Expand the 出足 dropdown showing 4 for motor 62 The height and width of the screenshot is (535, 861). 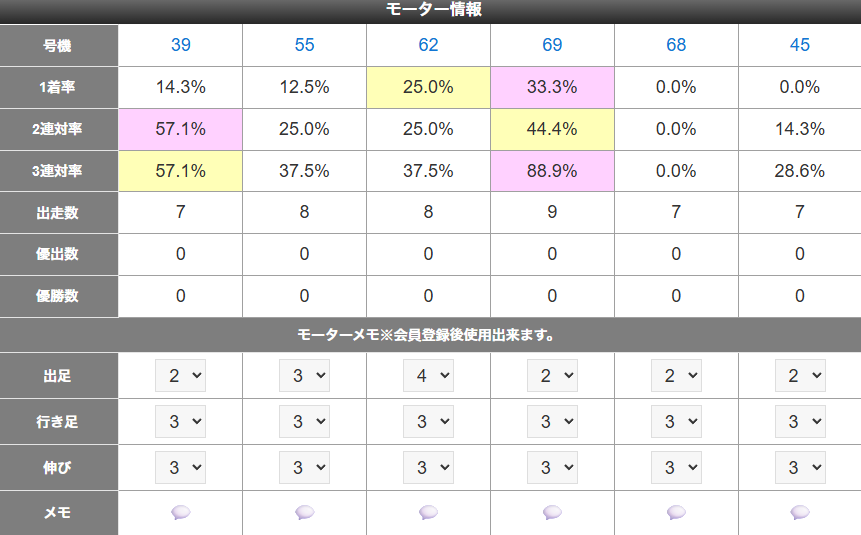point(428,376)
